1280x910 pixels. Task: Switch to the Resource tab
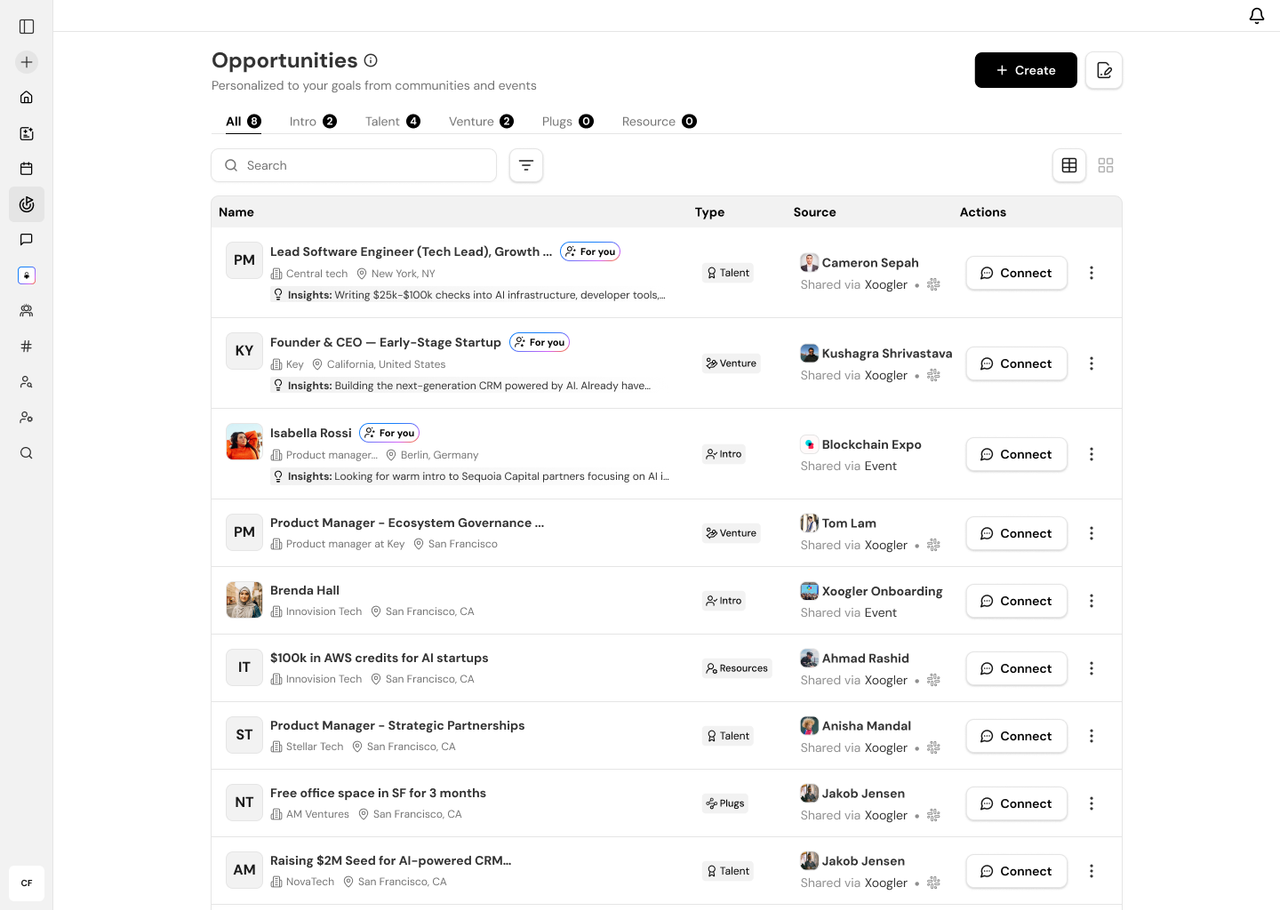click(659, 121)
